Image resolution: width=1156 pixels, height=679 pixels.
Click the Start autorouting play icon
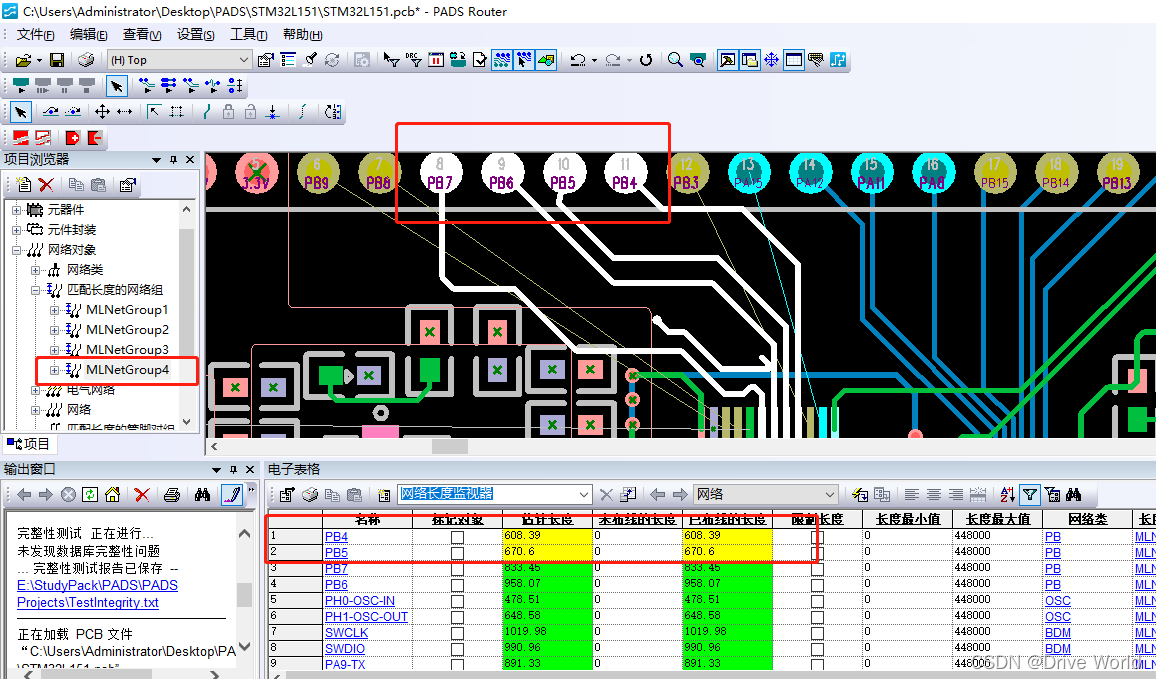point(21,86)
